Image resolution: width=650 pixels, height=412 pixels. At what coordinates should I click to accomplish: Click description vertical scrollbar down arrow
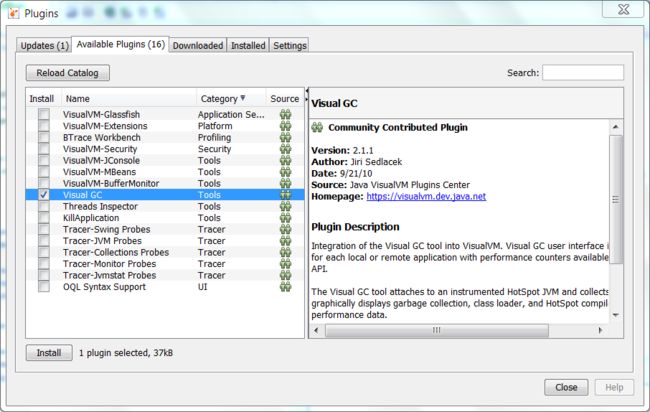(616, 315)
